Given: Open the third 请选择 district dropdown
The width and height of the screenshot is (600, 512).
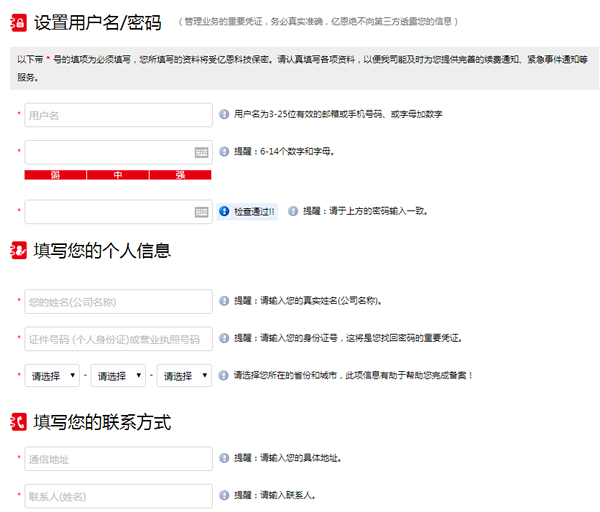Looking at the screenshot, I should 184,376.
